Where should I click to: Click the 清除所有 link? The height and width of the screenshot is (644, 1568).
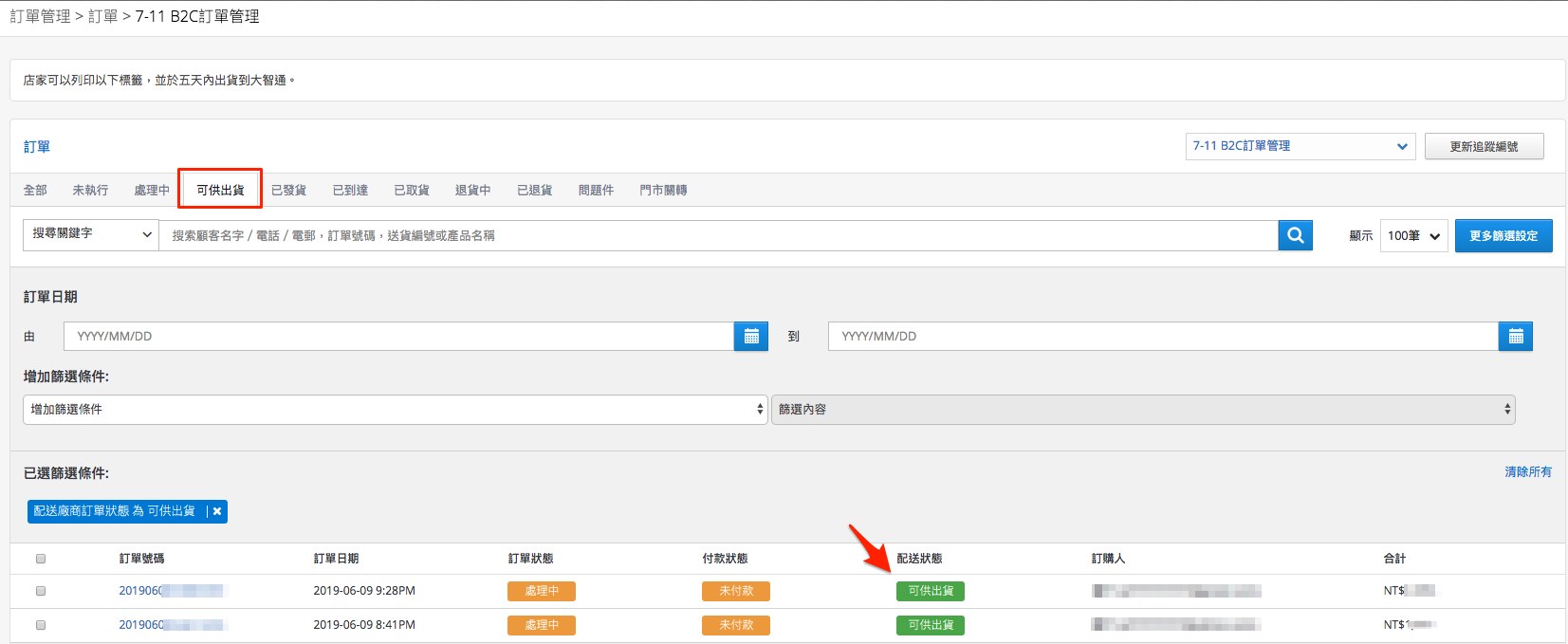pyautogui.click(x=1528, y=472)
